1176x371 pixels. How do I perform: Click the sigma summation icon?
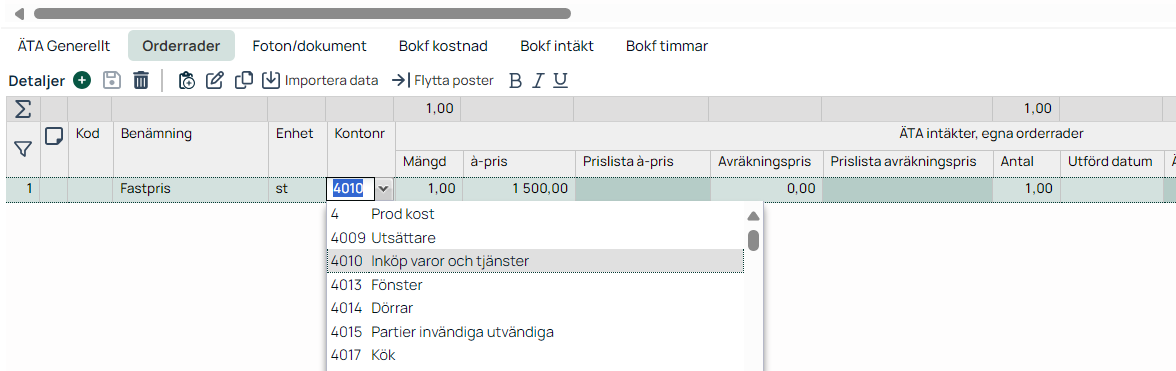[x=23, y=109]
